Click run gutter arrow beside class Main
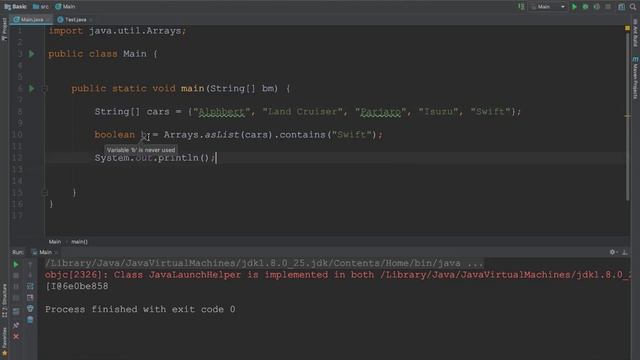 31,53
